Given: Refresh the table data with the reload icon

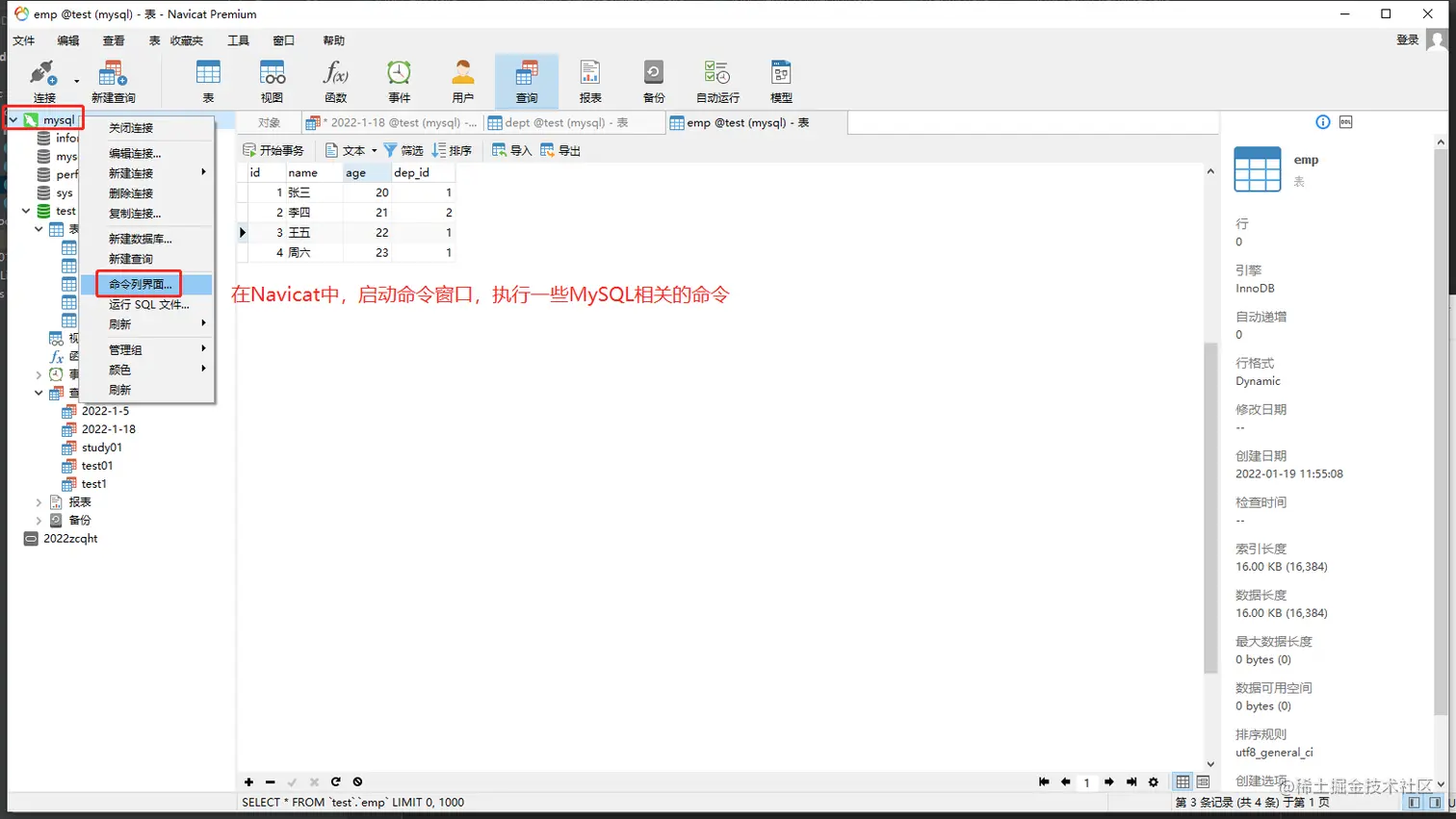Looking at the screenshot, I should click(x=335, y=782).
